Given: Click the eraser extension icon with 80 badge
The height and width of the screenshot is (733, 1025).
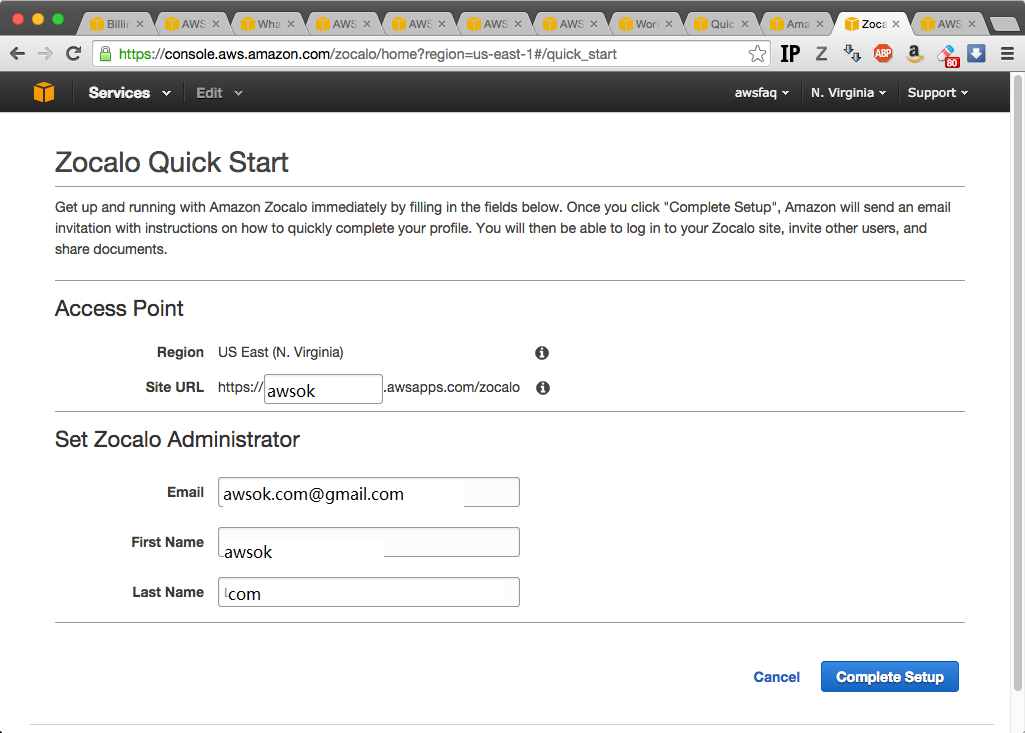Looking at the screenshot, I should [947, 56].
